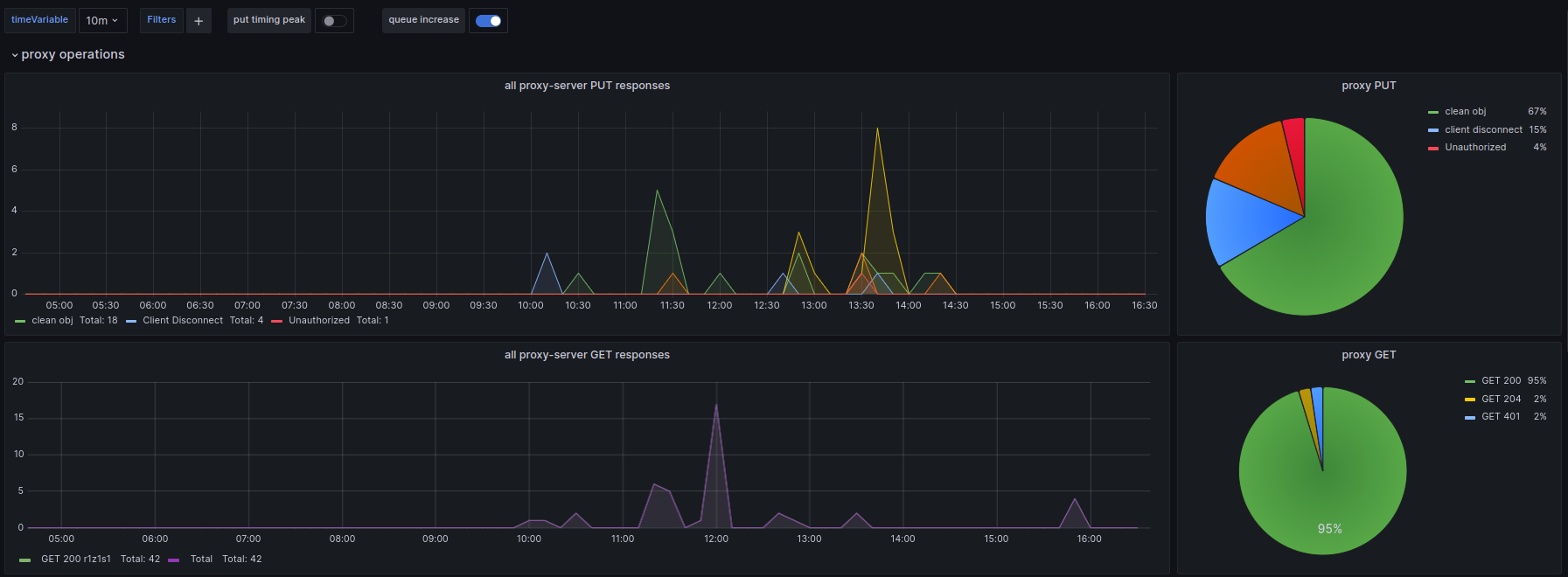Isolate the Total series in GET legend

coord(201,560)
